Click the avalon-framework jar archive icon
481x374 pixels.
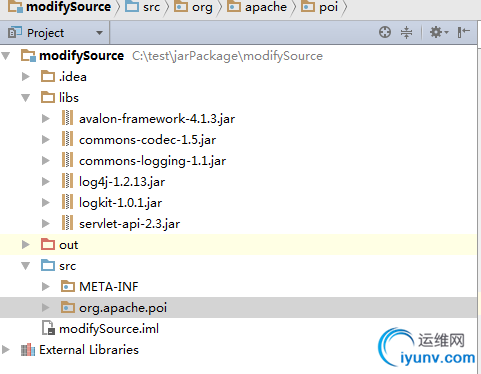(67, 118)
